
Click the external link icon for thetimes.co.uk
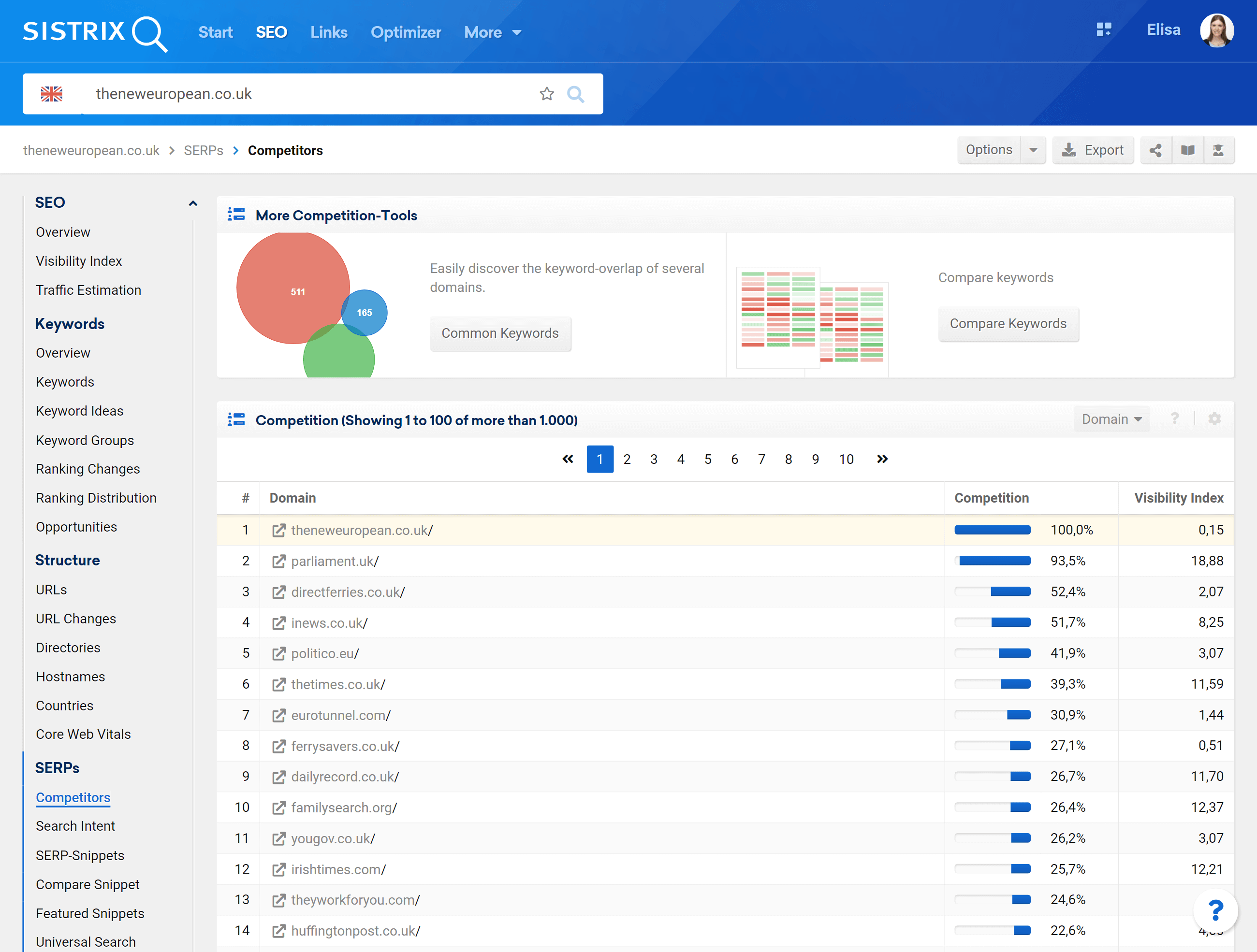pyautogui.click(x=278, y=684)
